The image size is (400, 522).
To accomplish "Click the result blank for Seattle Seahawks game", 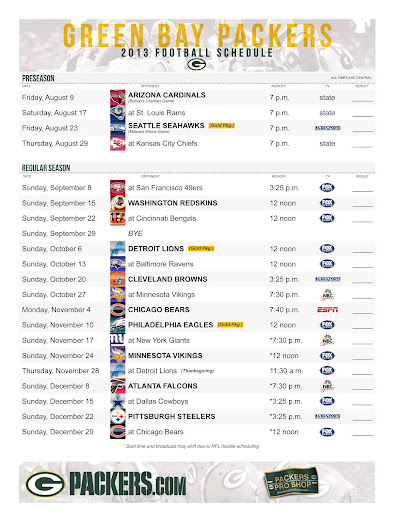I will coord(362,131).
